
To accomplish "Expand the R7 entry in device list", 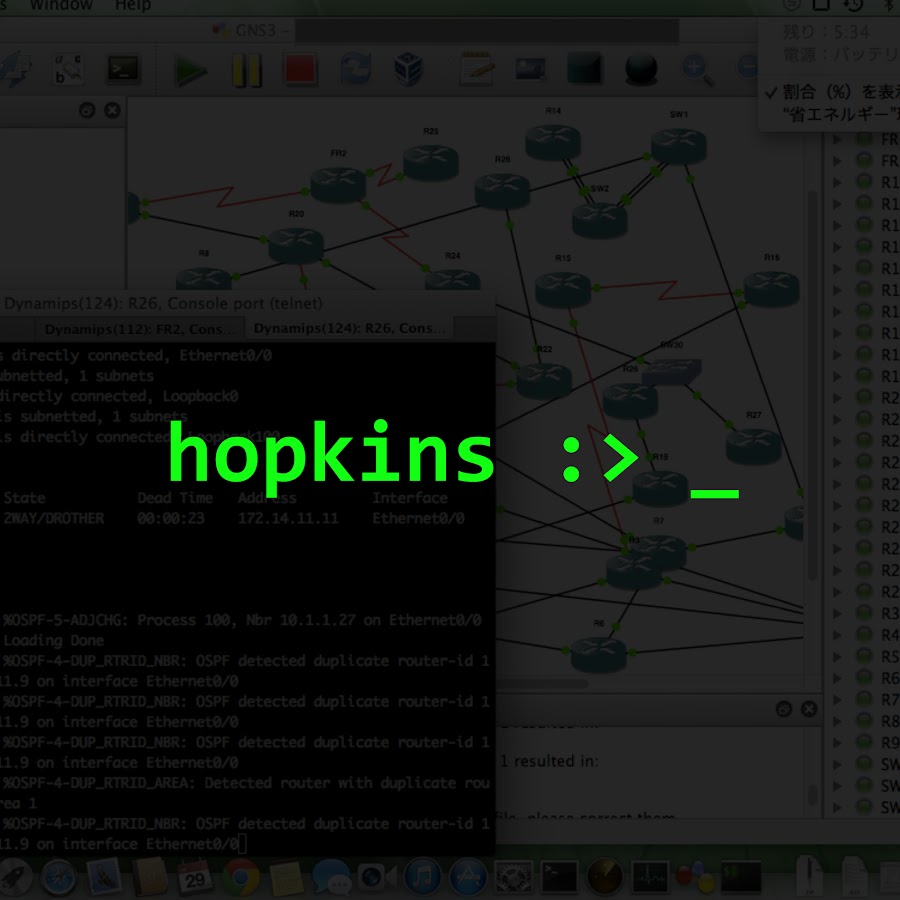I will 837,698.
